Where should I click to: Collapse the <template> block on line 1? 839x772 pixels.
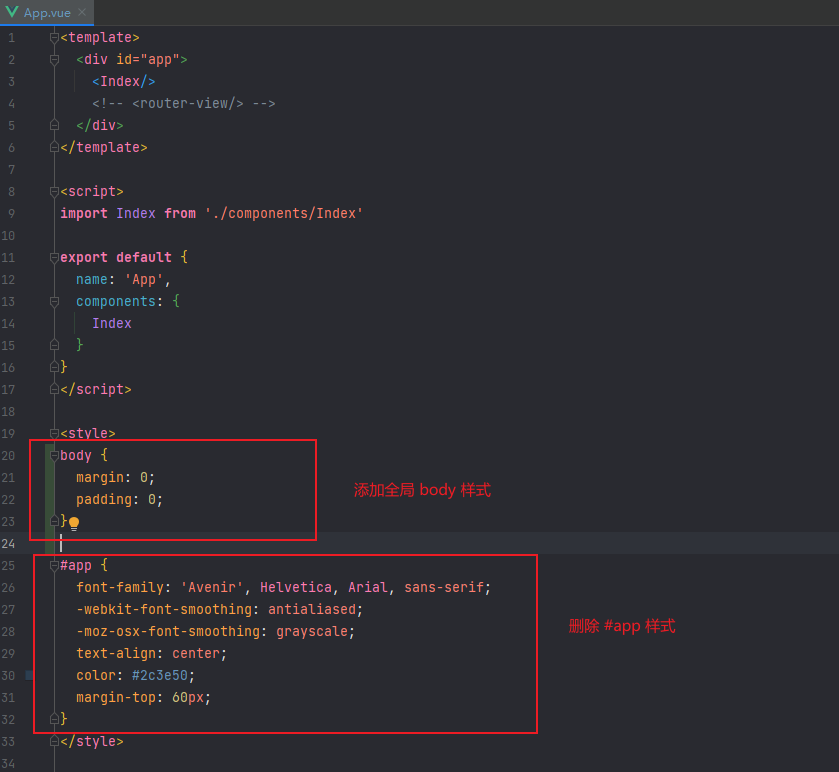(54, 37)
